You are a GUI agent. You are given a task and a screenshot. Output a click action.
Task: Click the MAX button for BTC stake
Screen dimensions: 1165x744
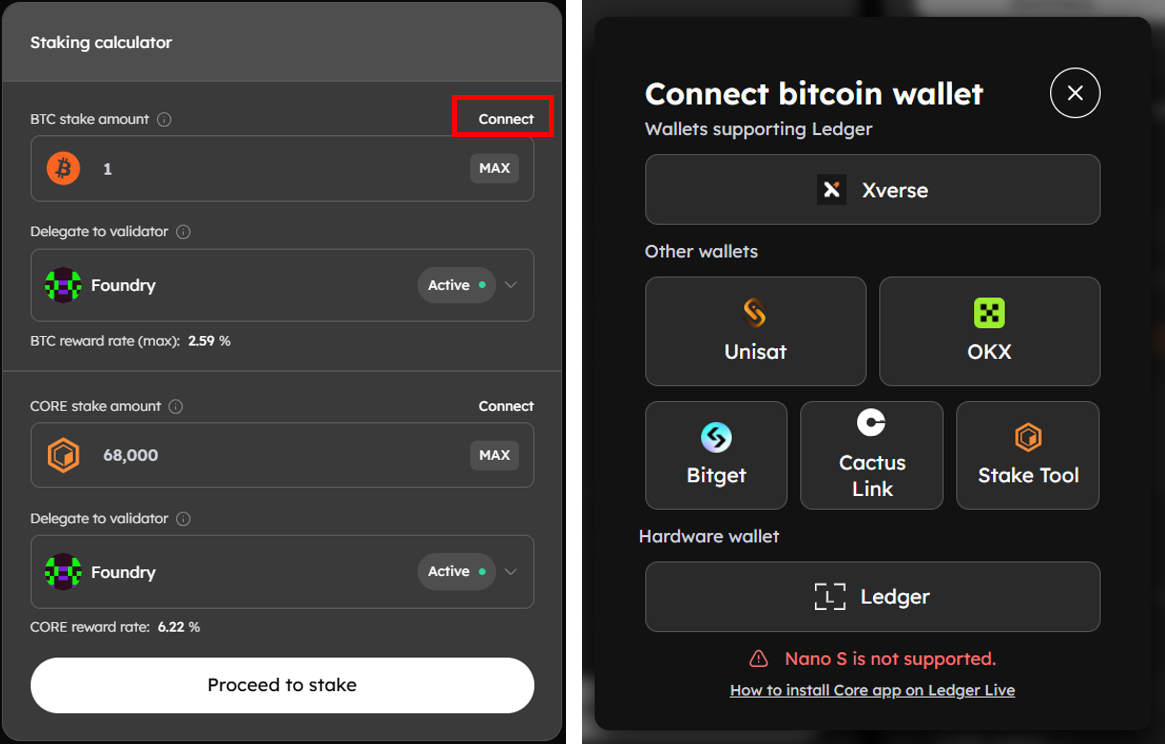pos(494,168)
